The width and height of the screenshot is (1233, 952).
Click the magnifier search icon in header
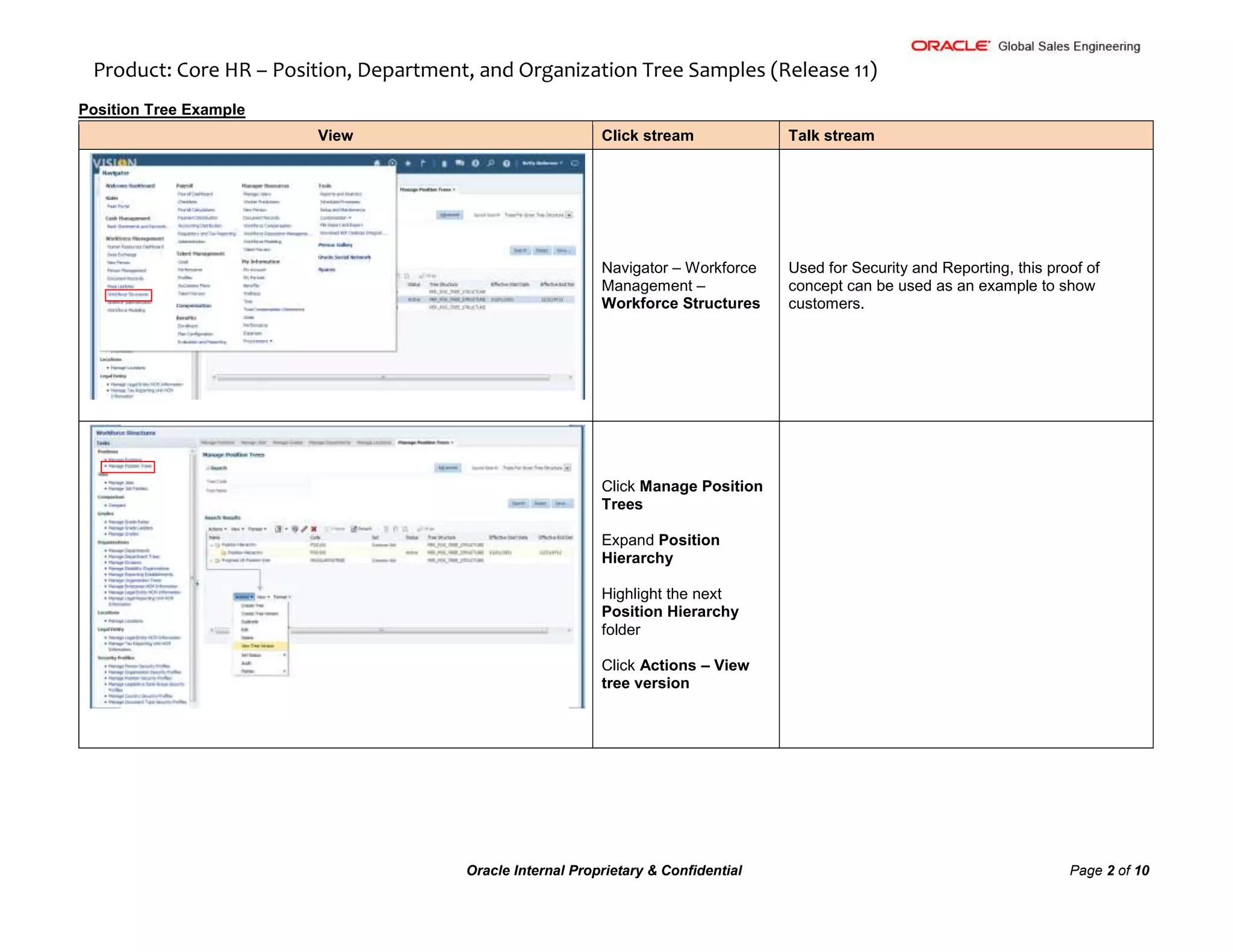click(x=491, y=163)
